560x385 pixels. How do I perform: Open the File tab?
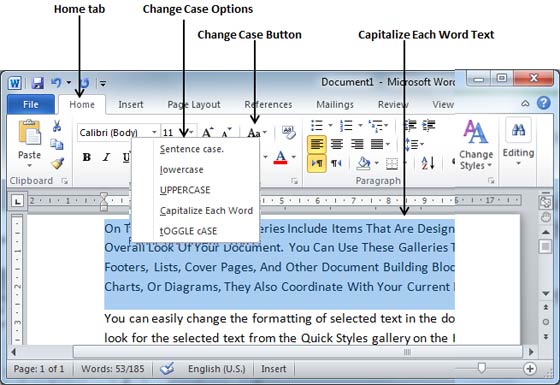point(30,104)
